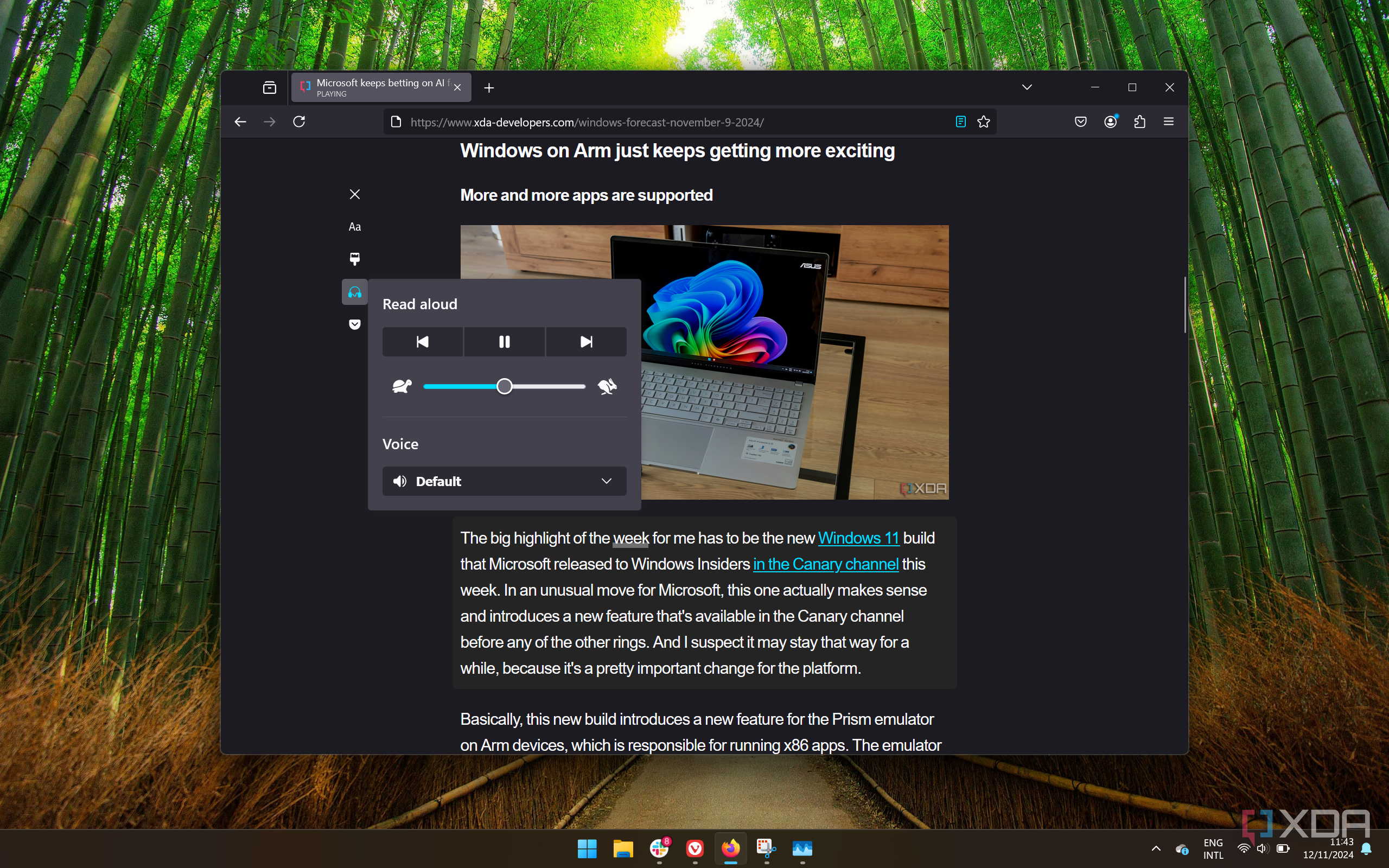Click Save to Pocket toolbar icon
Screen dimensions: 1389x868
click(x=1081, y=122)
